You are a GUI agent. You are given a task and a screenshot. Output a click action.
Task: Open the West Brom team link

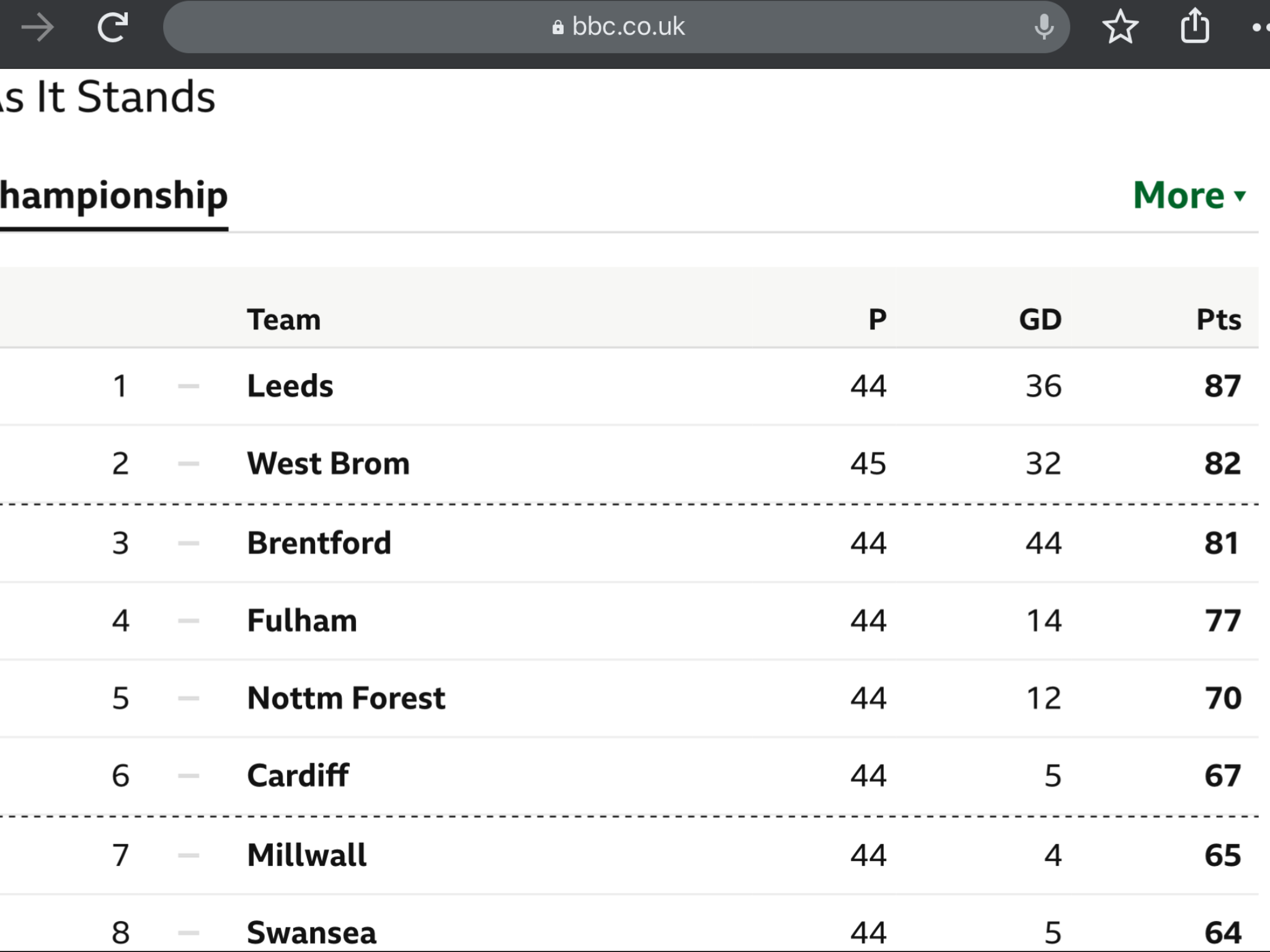tap(328, 463)
